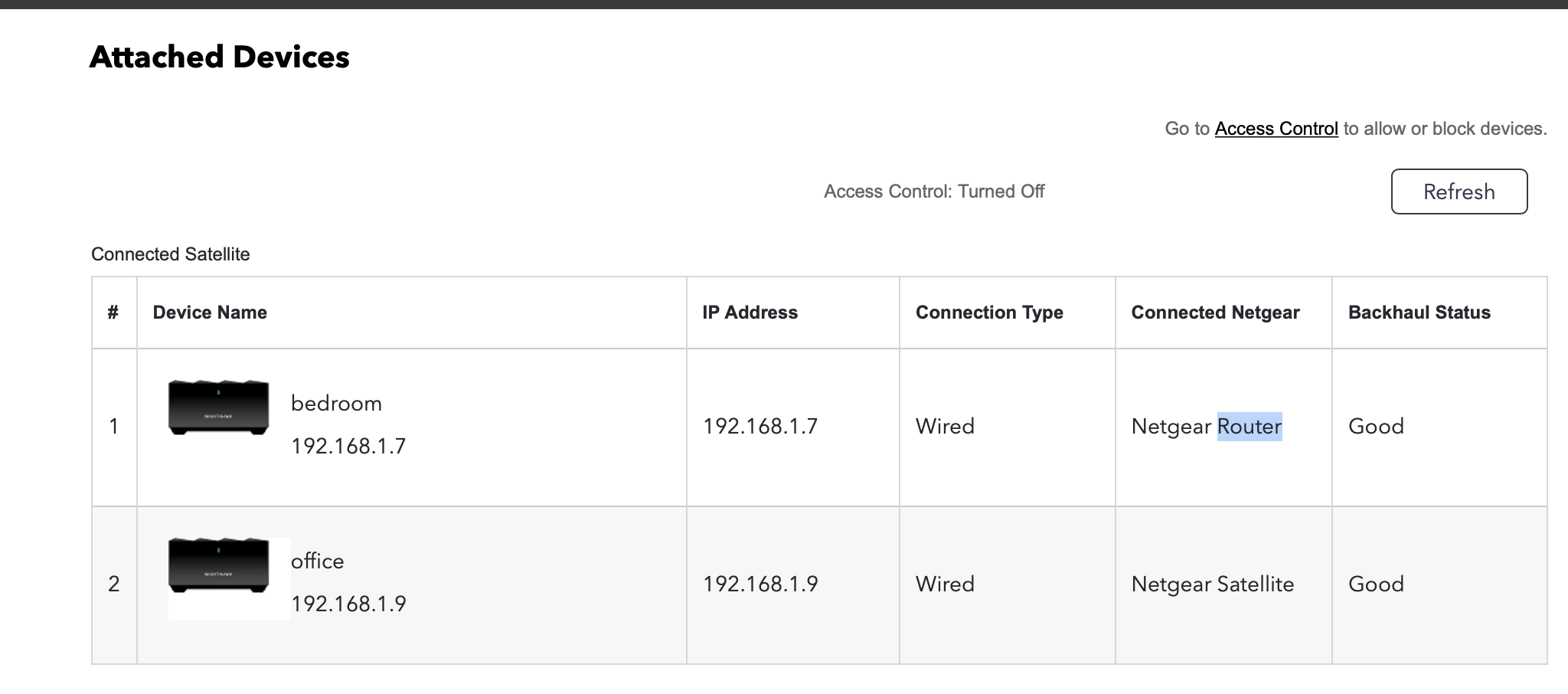Viewport: 1568px width, 694px height.
Task: Click the Connected Netgear column header
Action: click(x=1215, y=313)
